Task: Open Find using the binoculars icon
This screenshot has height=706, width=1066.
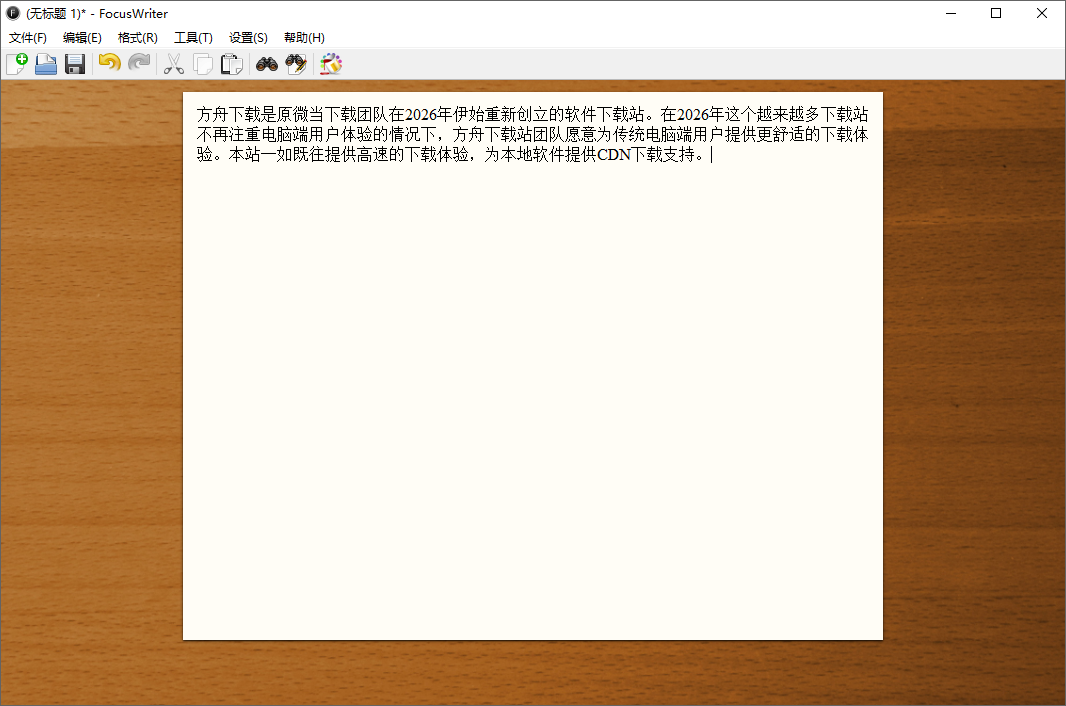Action: tap(266, 64)
